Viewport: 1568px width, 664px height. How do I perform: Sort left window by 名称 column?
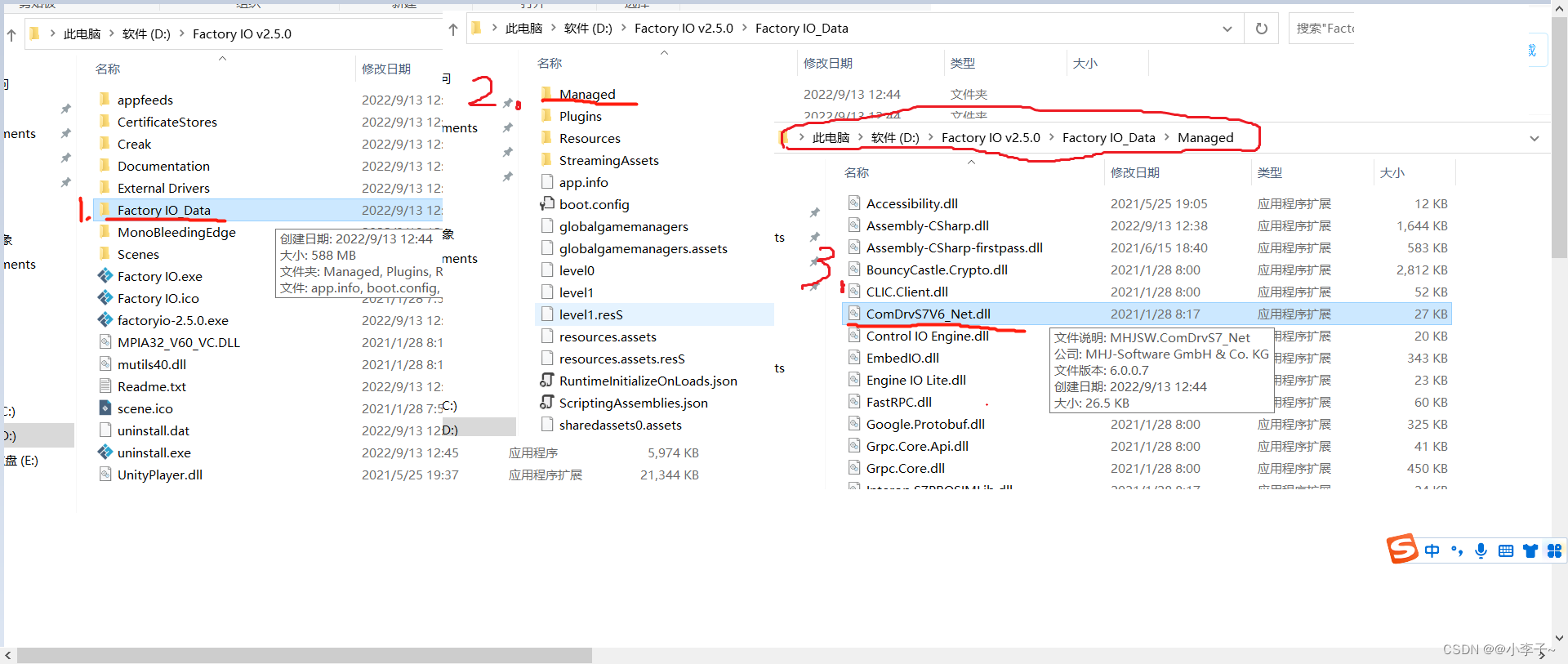tap(108, 69)
